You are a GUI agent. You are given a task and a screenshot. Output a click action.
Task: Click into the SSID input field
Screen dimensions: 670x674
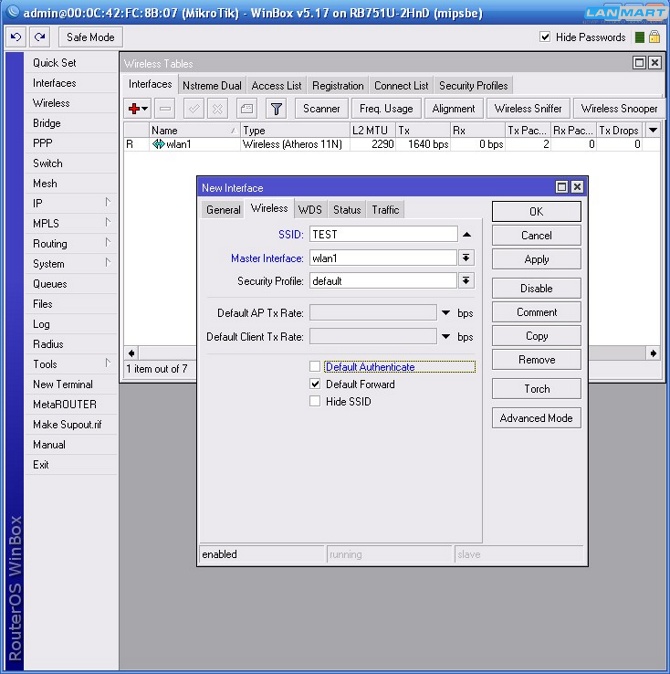coord(383,234)
